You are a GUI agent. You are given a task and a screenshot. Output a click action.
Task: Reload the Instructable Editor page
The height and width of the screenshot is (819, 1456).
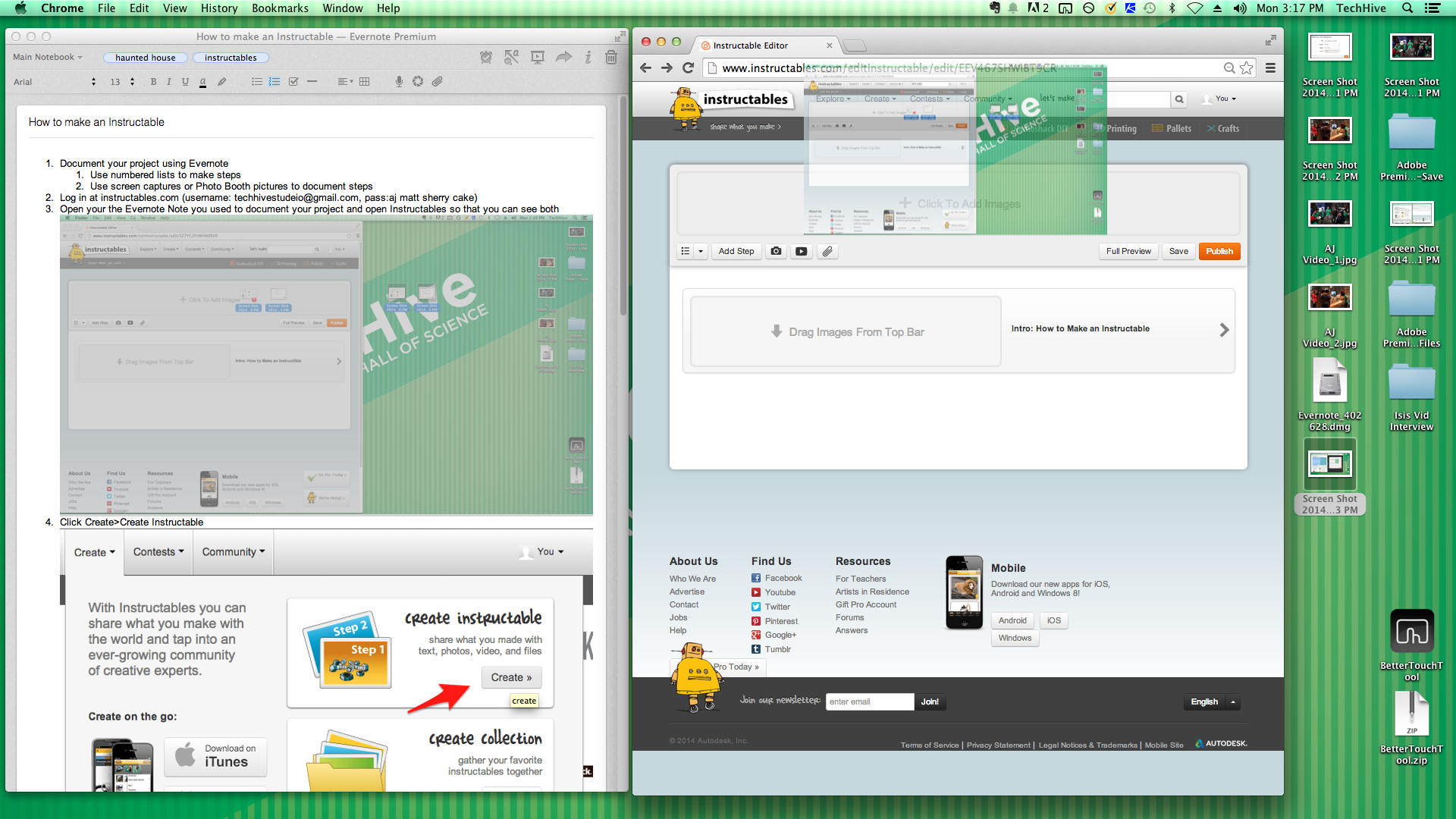688,68
